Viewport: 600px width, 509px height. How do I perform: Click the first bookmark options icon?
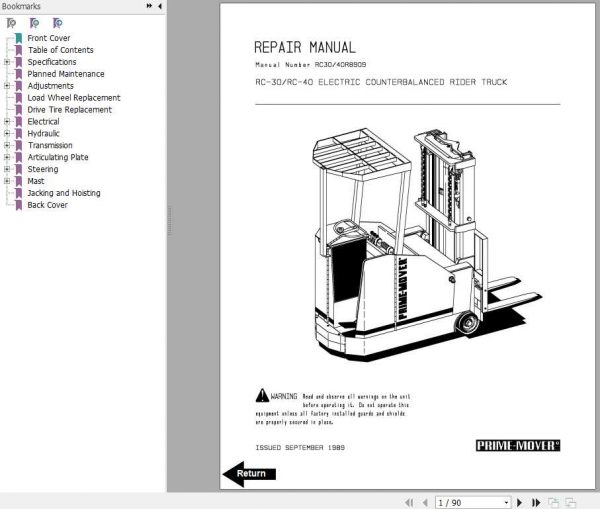pyautogui.click(x=11, y=23)
